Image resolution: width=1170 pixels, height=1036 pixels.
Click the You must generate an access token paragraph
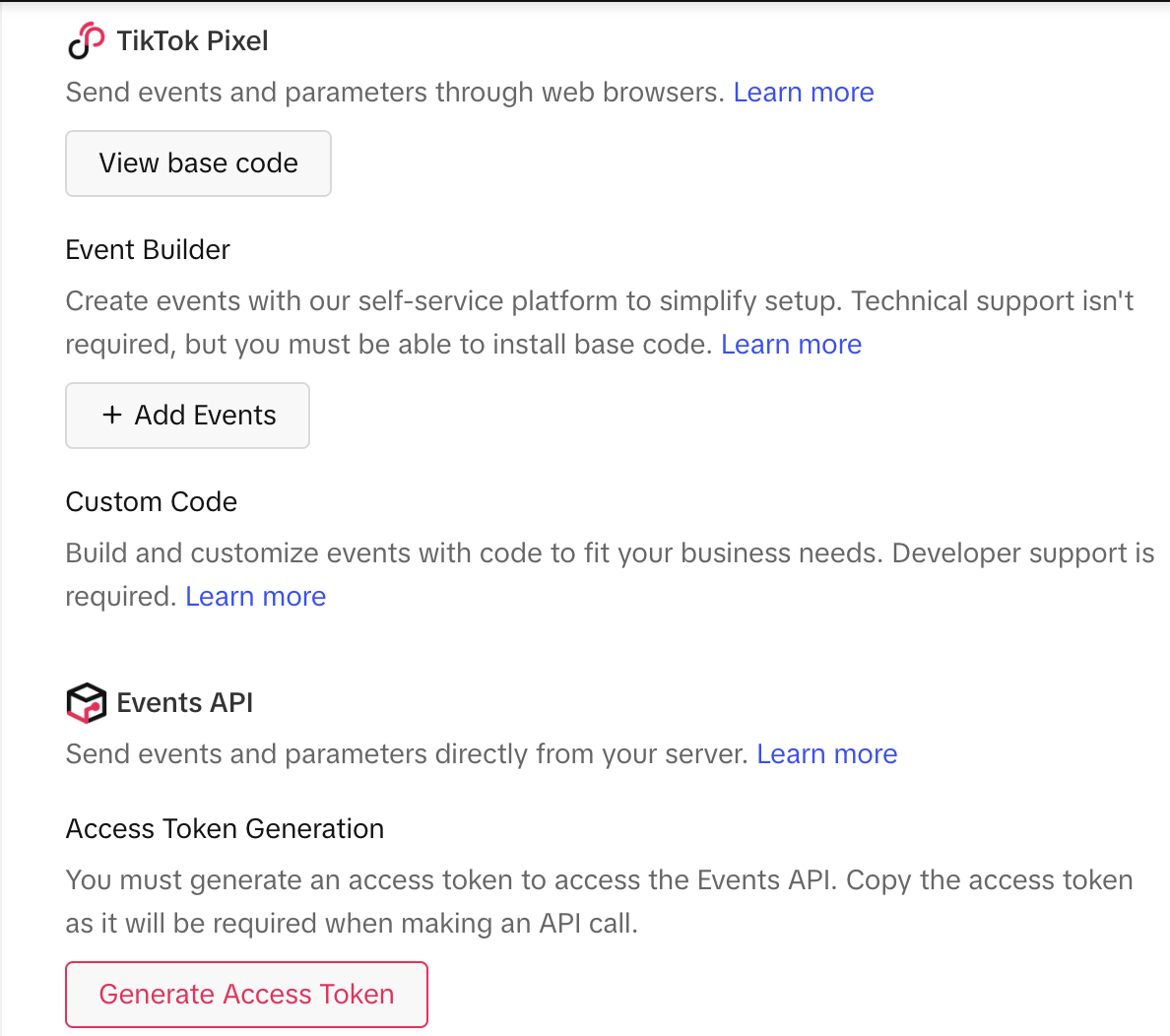coord(599,902)
